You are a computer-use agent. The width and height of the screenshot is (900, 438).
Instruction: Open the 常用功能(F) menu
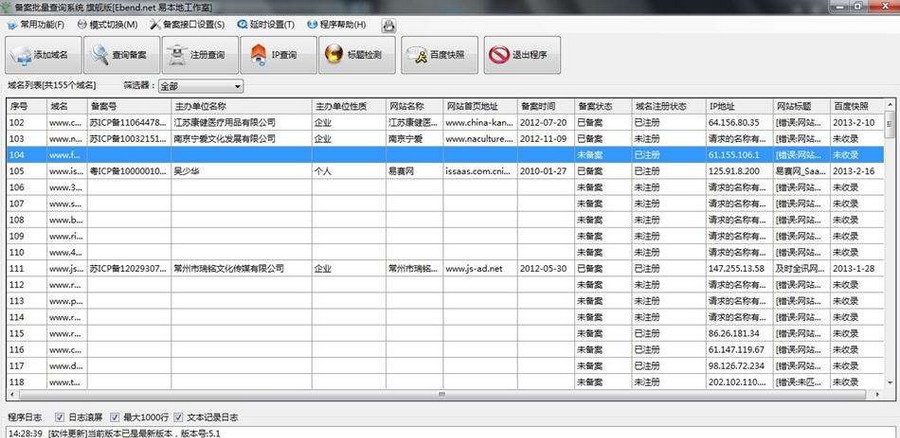36,25
